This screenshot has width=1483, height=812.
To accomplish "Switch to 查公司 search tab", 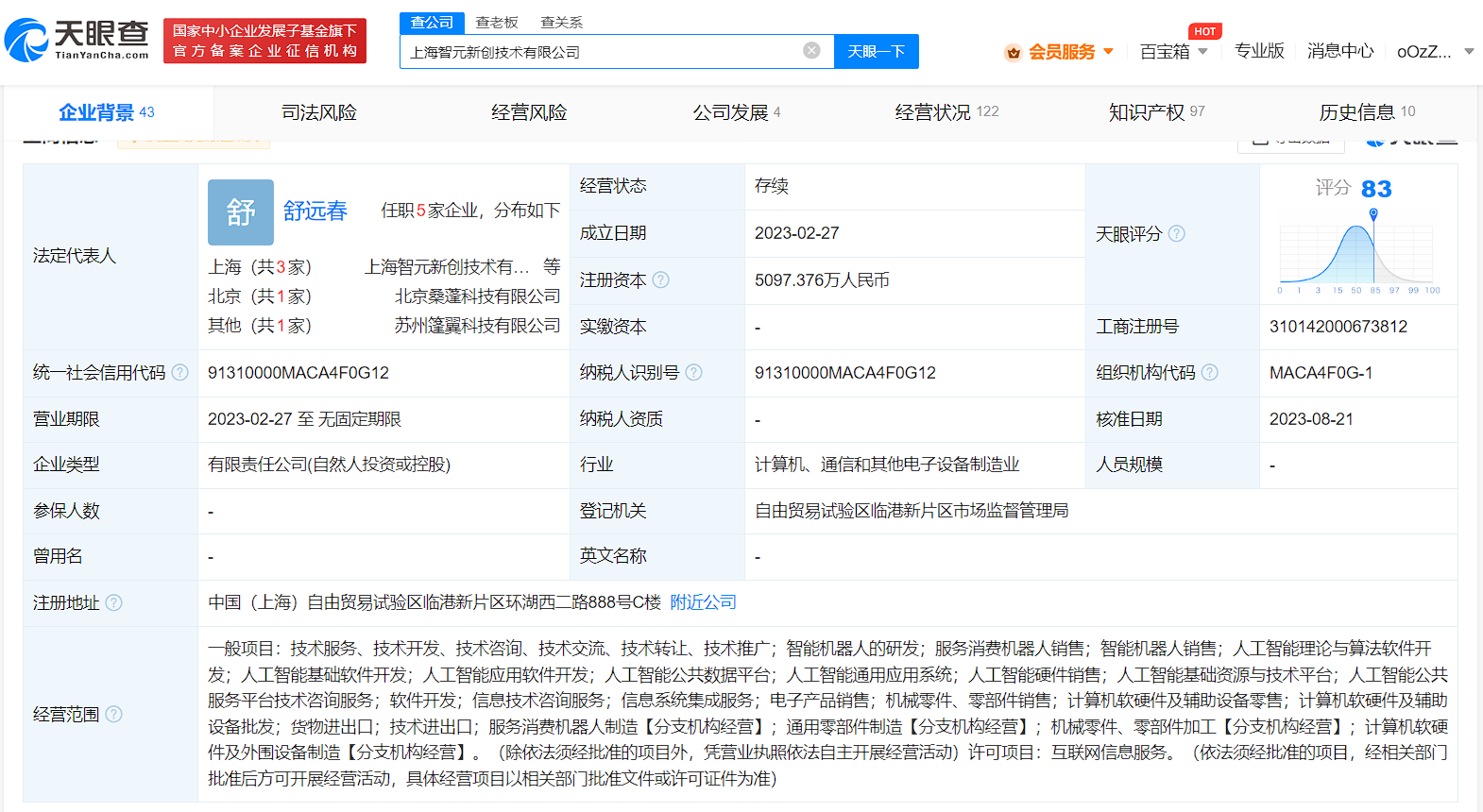I will pyautogui.click(x=433, y=22).
